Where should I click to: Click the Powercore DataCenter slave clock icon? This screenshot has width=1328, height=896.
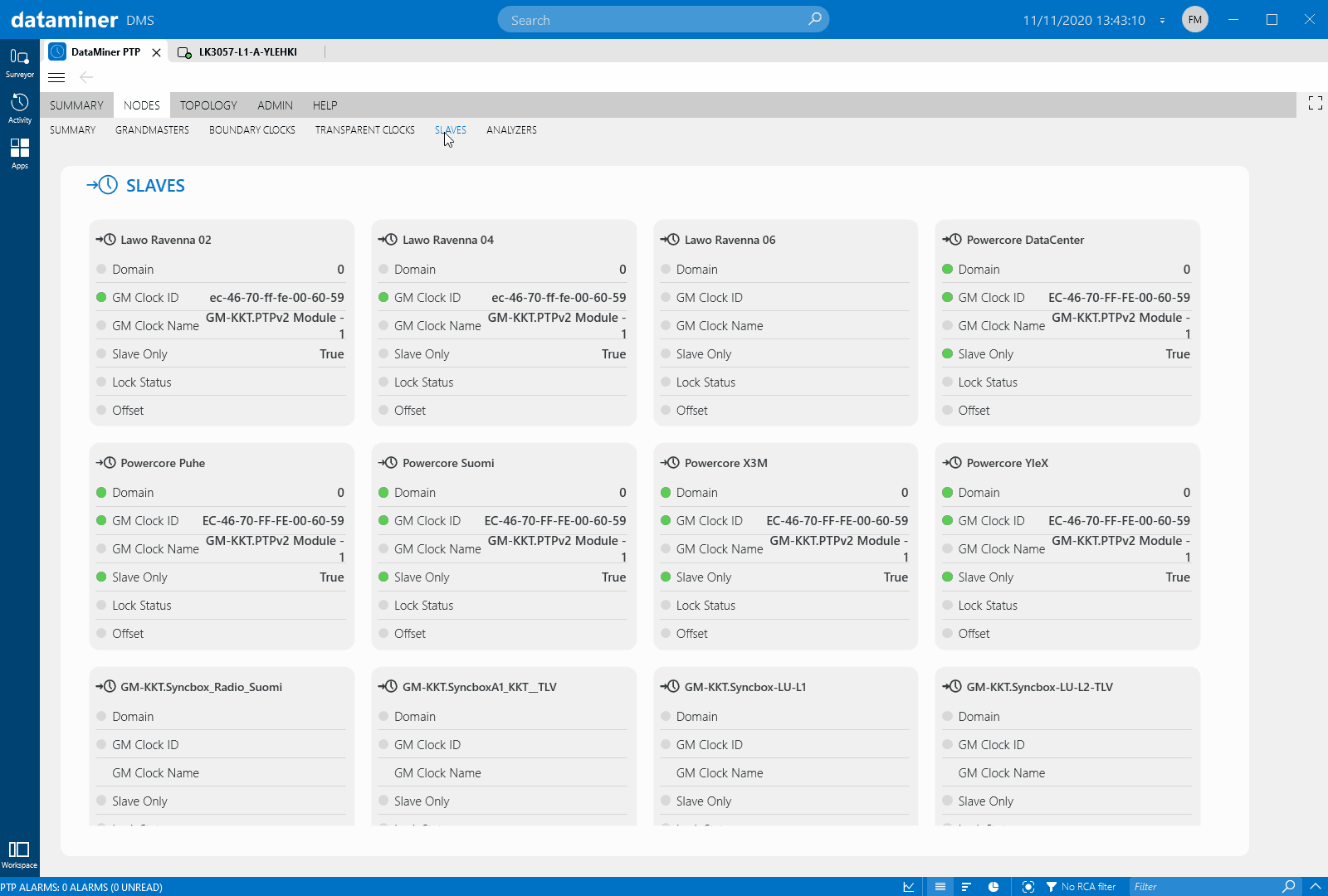[951, 239]
